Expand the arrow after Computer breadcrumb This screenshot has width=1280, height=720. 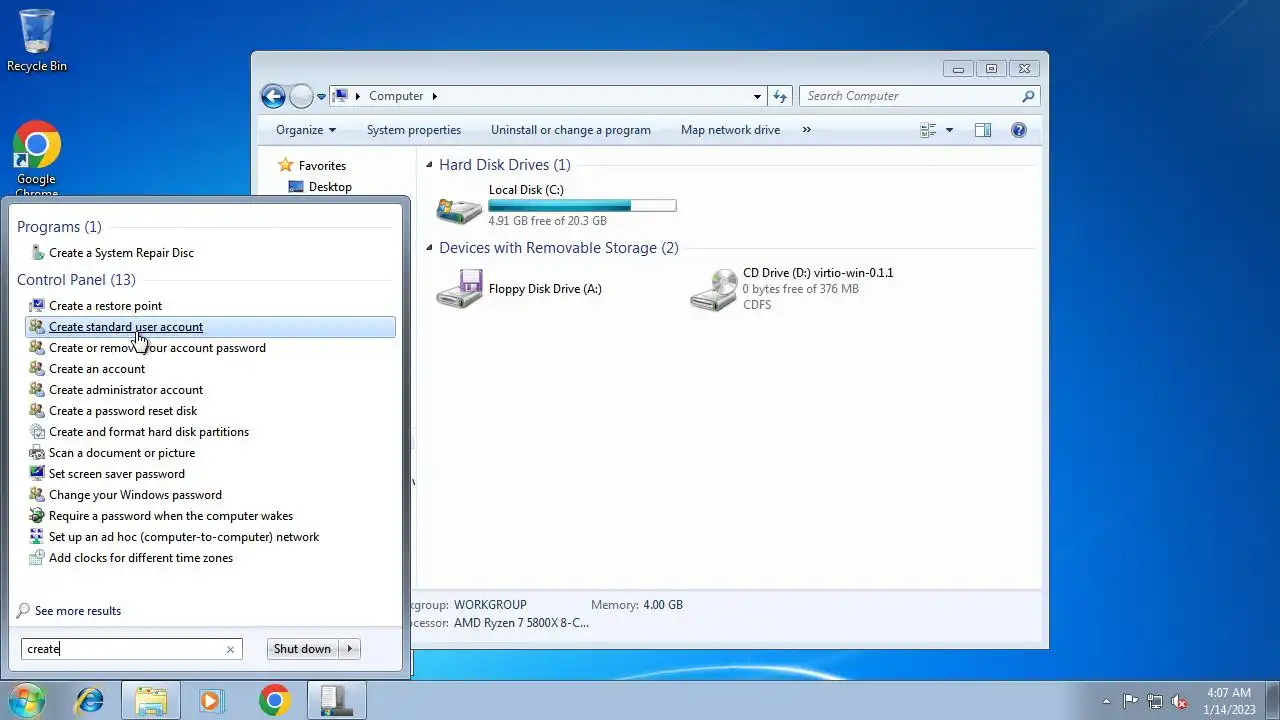(434, 96)
